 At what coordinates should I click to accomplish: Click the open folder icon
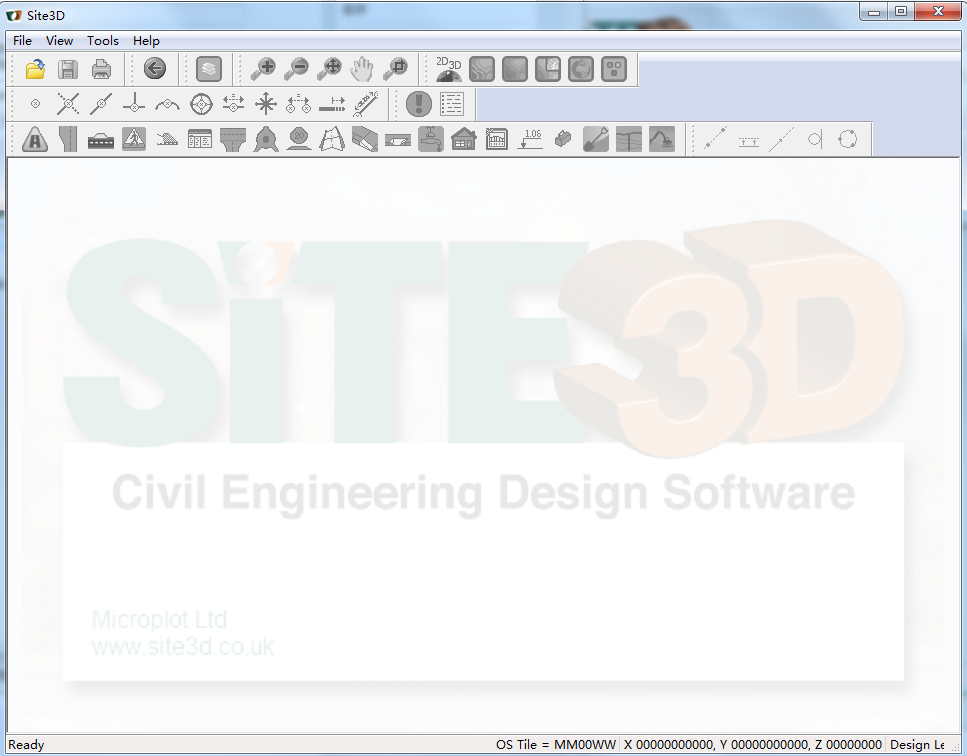tap(35, 68)
